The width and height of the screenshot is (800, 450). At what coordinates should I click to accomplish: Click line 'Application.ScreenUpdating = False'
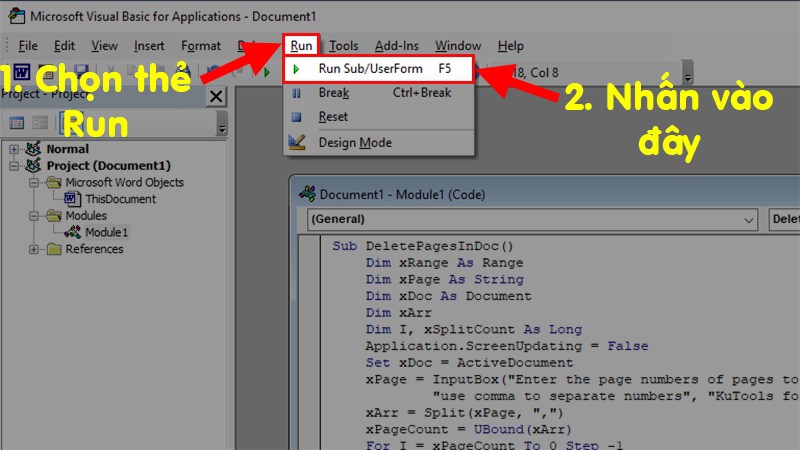(x=507, y=346)
